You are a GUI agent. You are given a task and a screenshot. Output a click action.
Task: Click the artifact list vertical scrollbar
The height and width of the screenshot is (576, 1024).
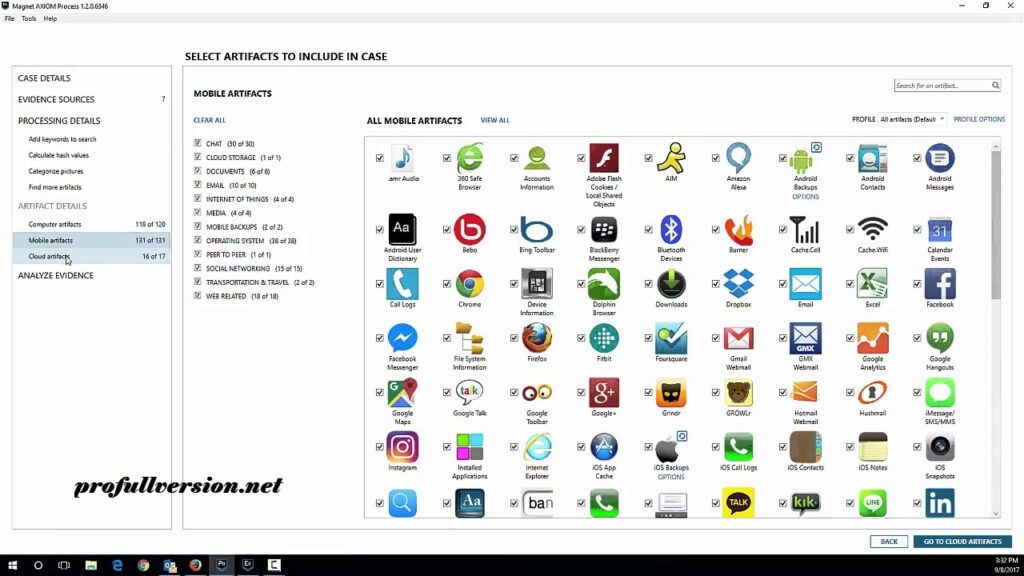click(995, 230)
